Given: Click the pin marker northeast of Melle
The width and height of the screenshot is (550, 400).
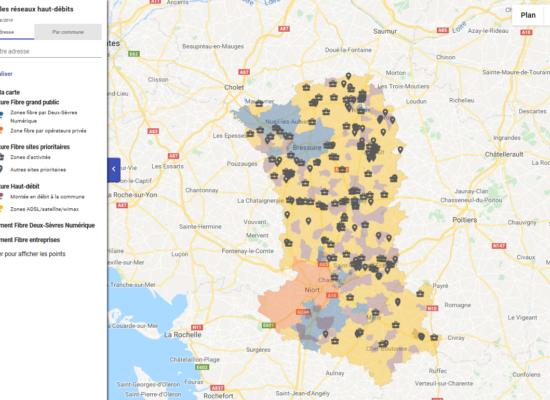Looking at the screenshot, I should pyautogui.click(x=397, y=302).
